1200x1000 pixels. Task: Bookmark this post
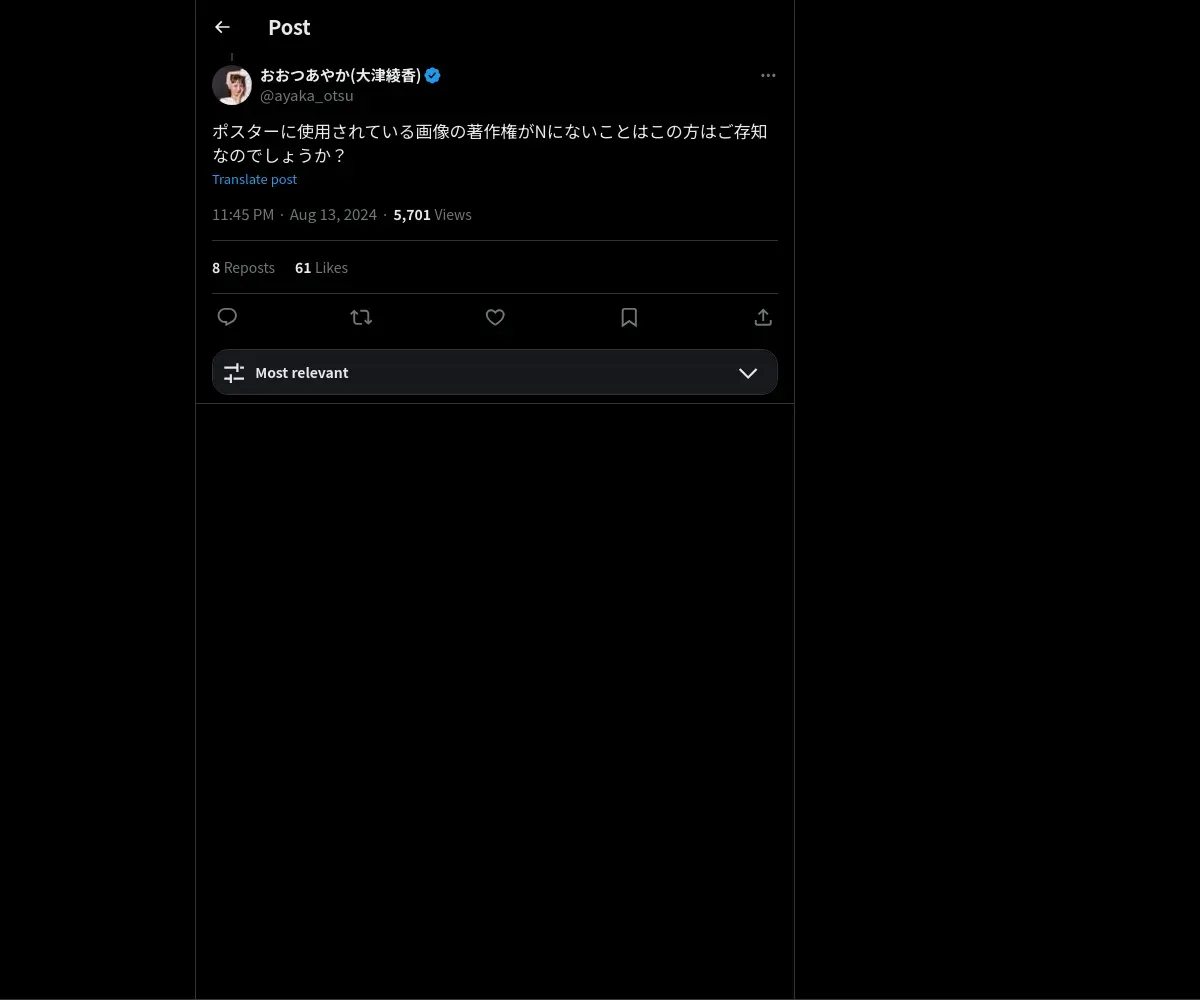pos(629,317)
